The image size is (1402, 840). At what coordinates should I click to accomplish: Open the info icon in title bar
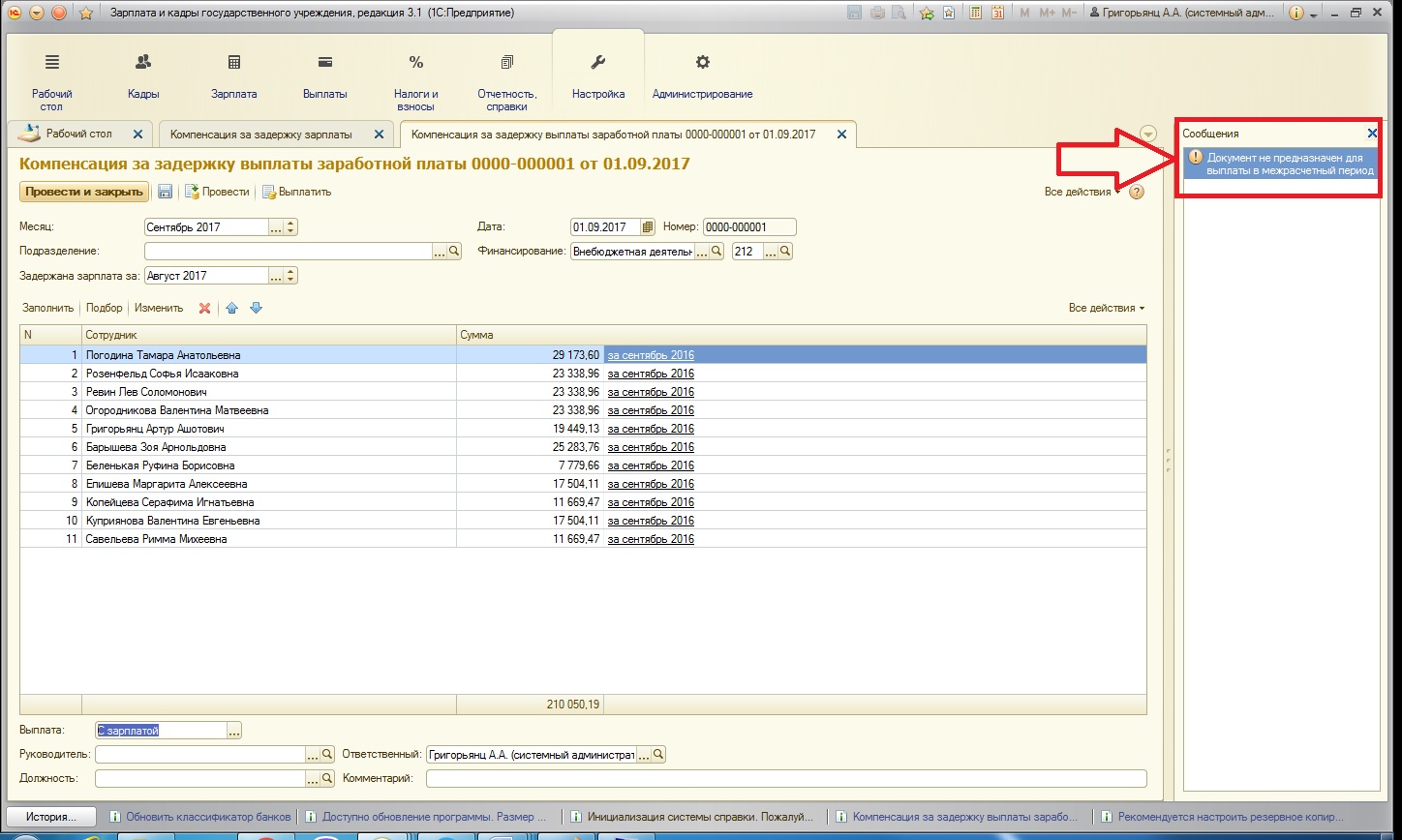(1296, 13)
